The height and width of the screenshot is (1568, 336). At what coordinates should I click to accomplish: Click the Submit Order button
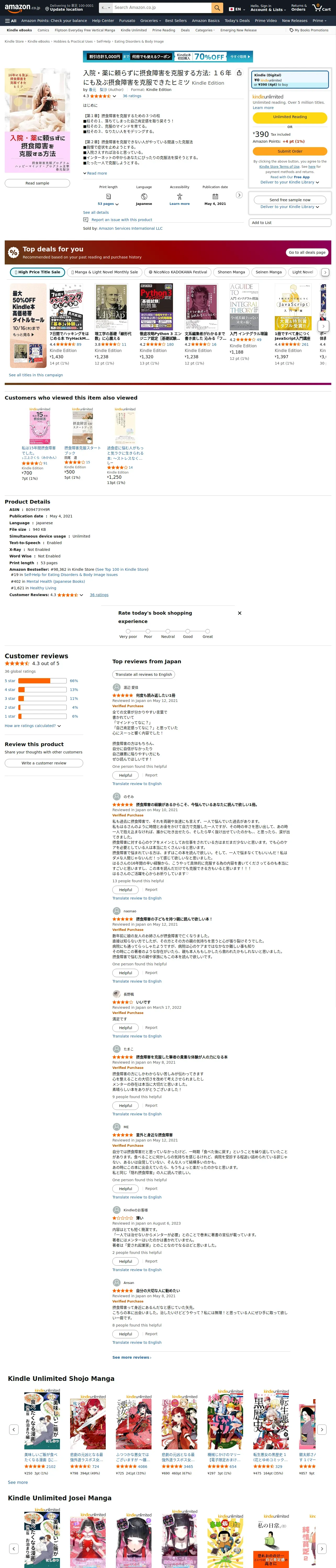[x=290, y=151]
